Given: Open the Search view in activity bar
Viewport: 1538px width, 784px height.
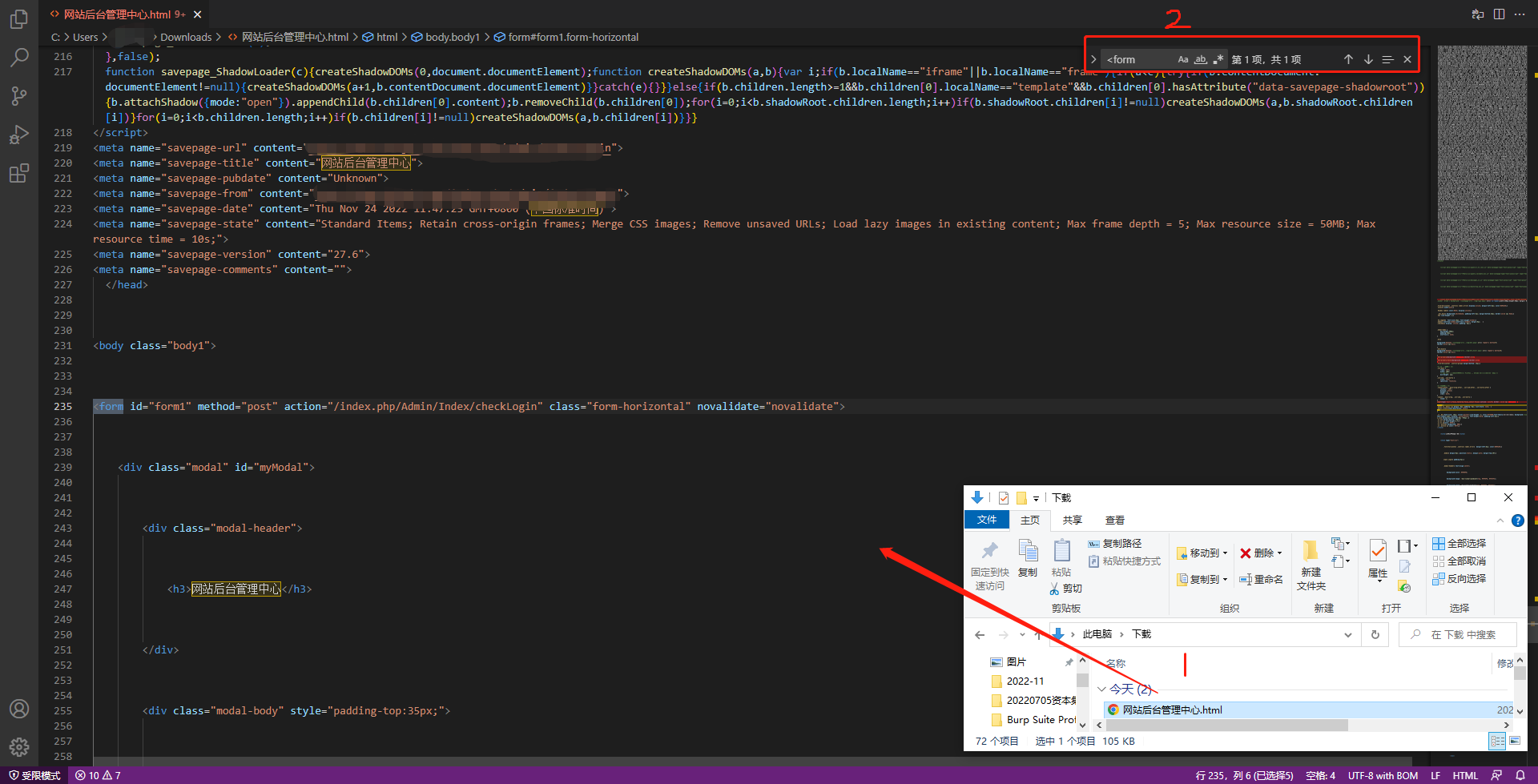Looking at the screenshot, I should [x=19, y=57].
